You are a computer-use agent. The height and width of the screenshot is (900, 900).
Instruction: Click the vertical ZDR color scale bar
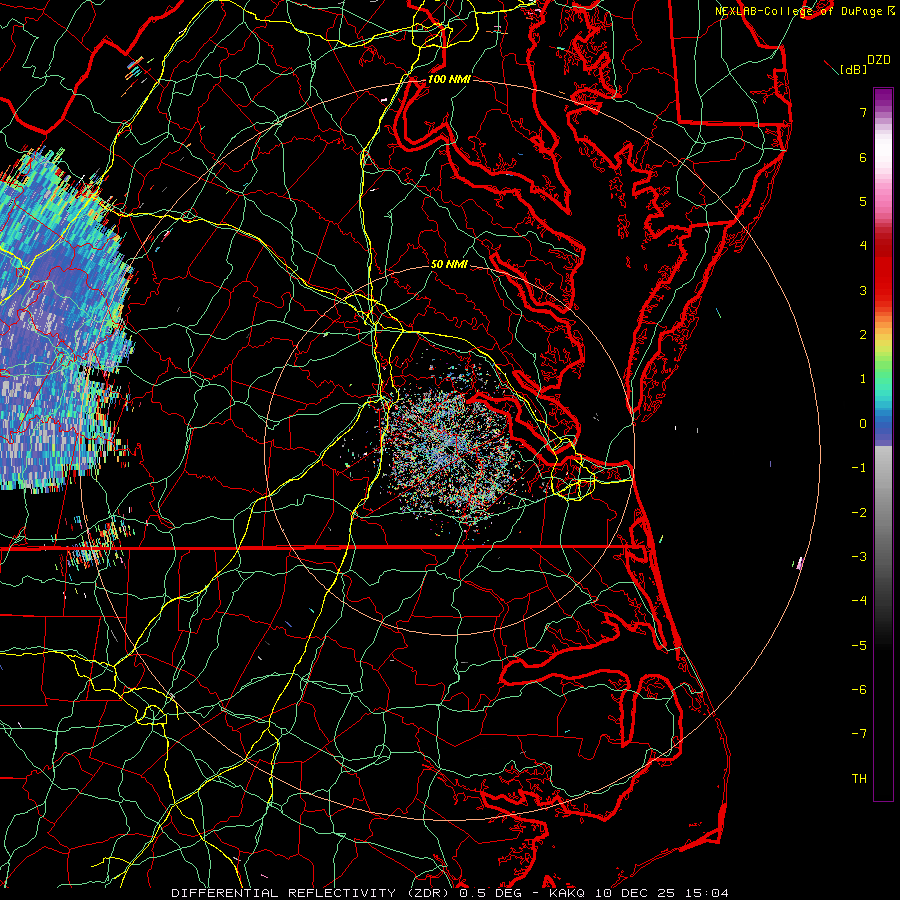(883, 444)
